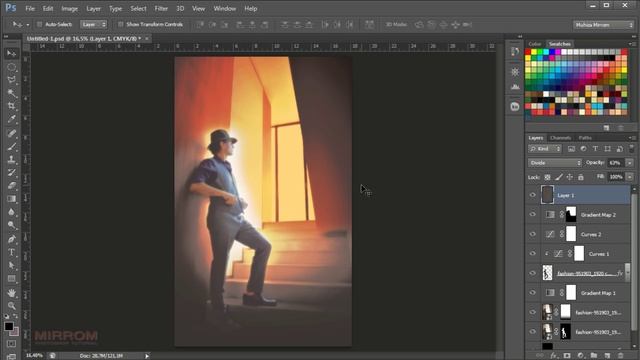The width and height of the screenshot is (640, 360).
Task: Select the Zoom tool
Action: pyautogui.click(x=11, y=306)
